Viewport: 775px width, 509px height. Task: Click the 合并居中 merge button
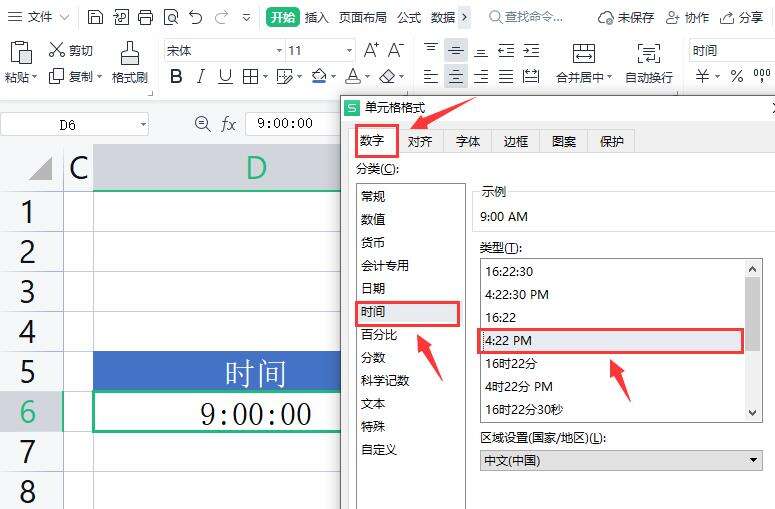point(584,63)
